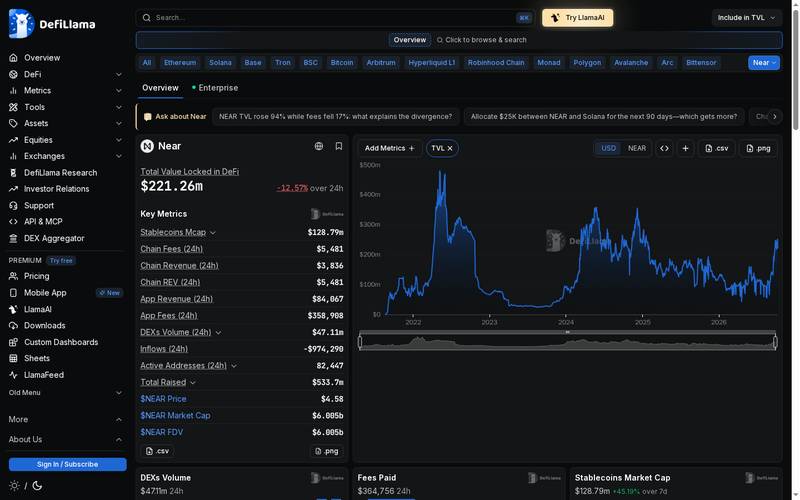The width and height of the screenshot is (800, 500).
Task: Click the Exchanges sidebar icon
Action: [13, 156]
